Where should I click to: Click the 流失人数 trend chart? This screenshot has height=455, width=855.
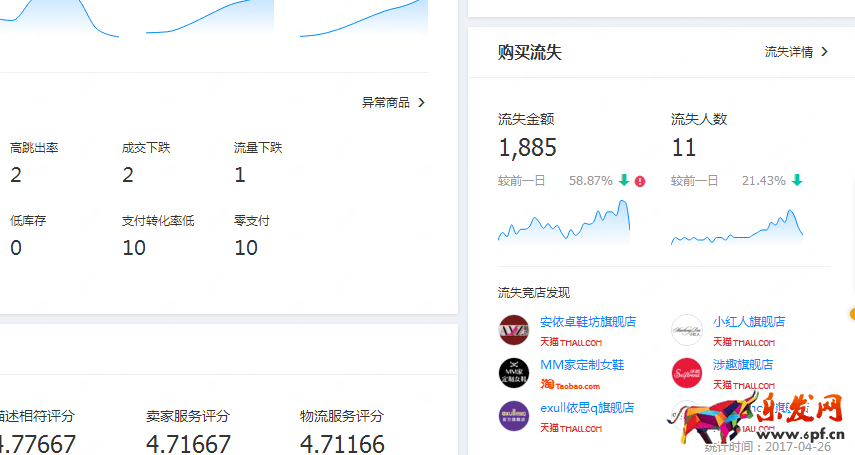tap(737, 227)
